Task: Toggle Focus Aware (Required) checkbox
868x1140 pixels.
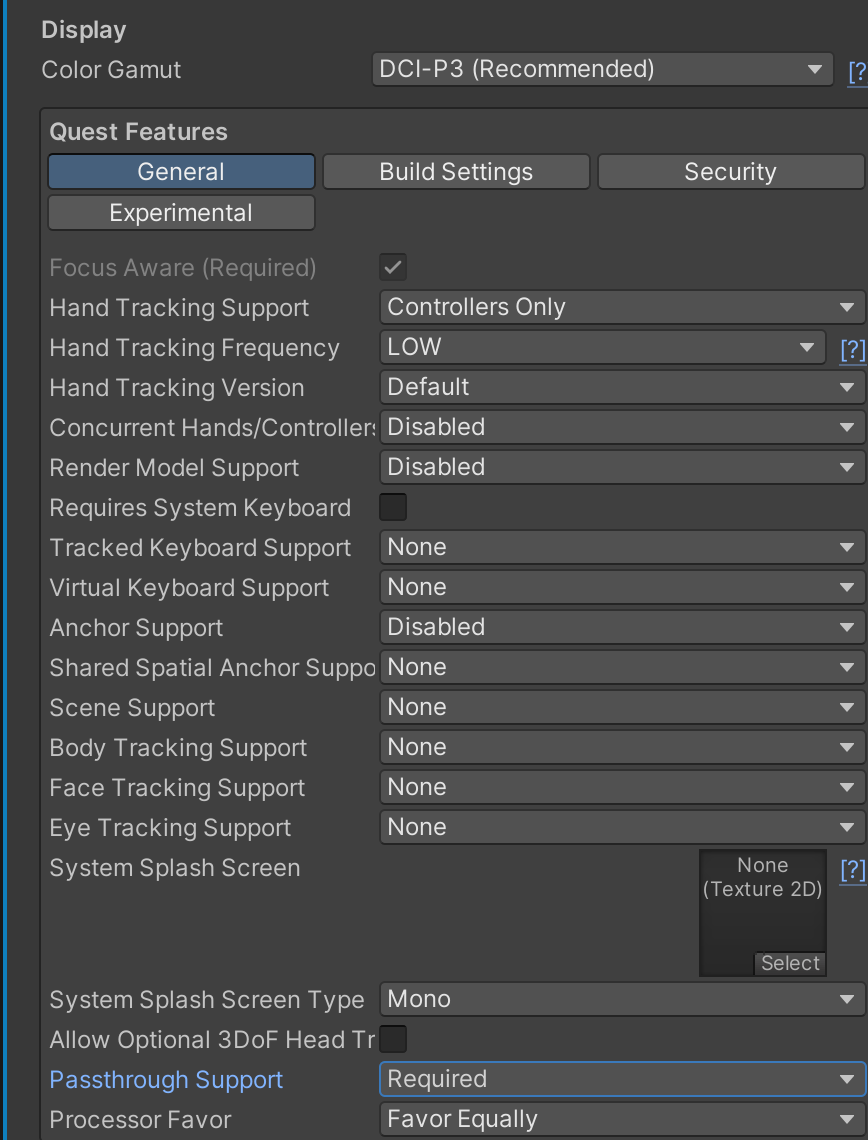Action: (x=393, y=268)
